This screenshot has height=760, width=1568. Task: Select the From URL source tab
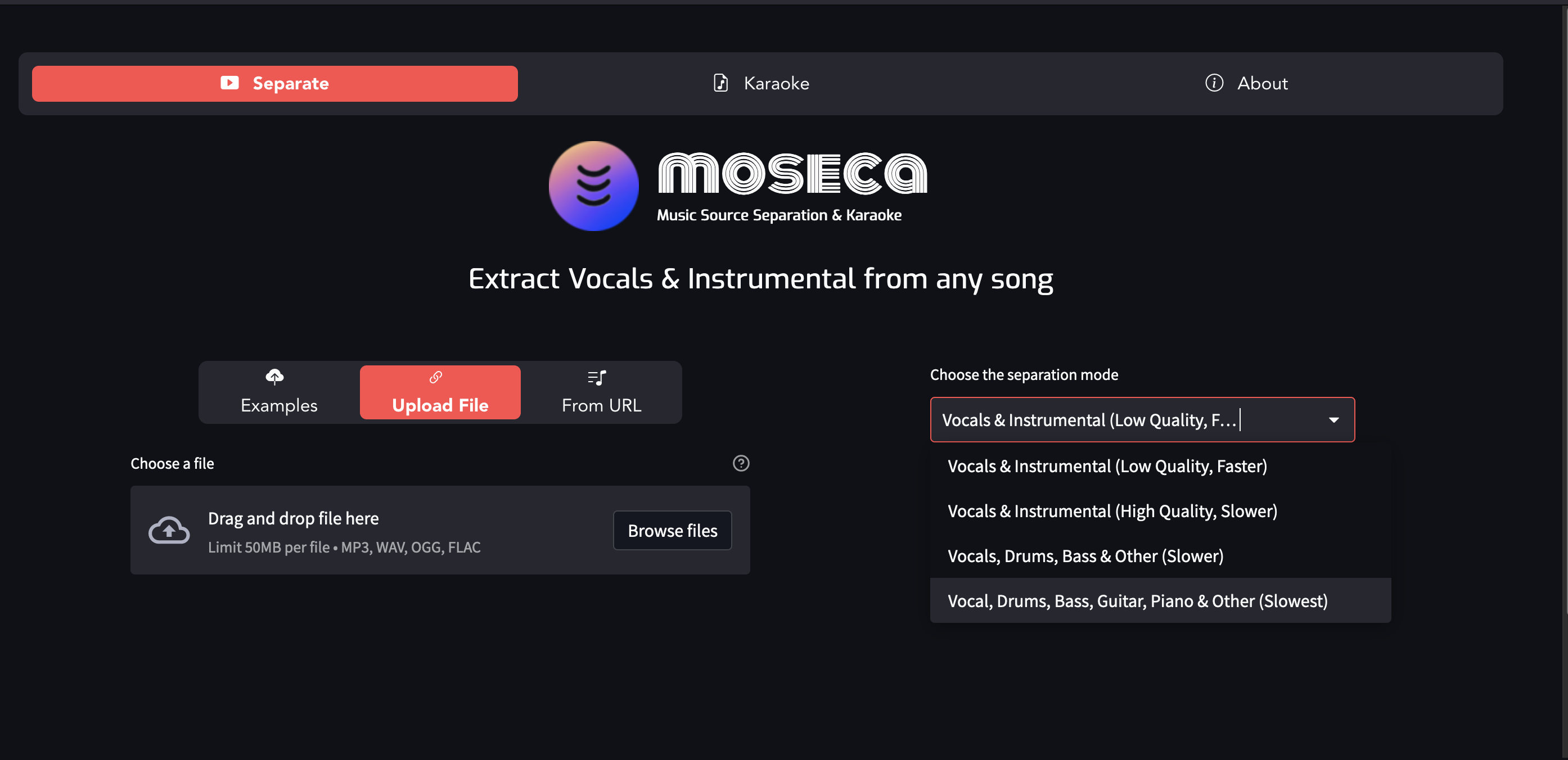[x=601, y=392]
